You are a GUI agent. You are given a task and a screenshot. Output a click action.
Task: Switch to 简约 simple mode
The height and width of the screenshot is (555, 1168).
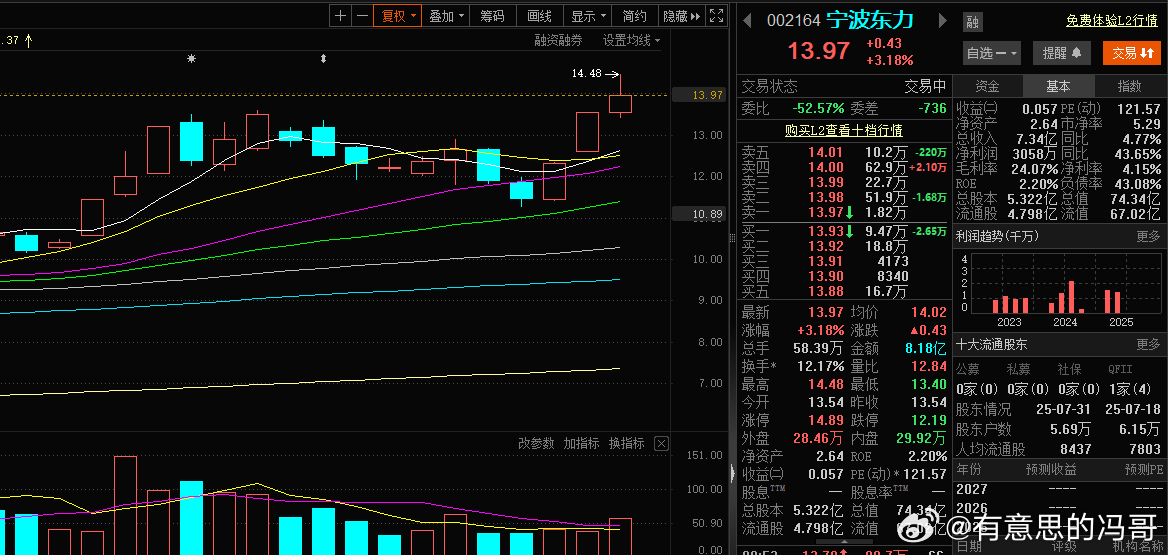click(x=635, y=16)
